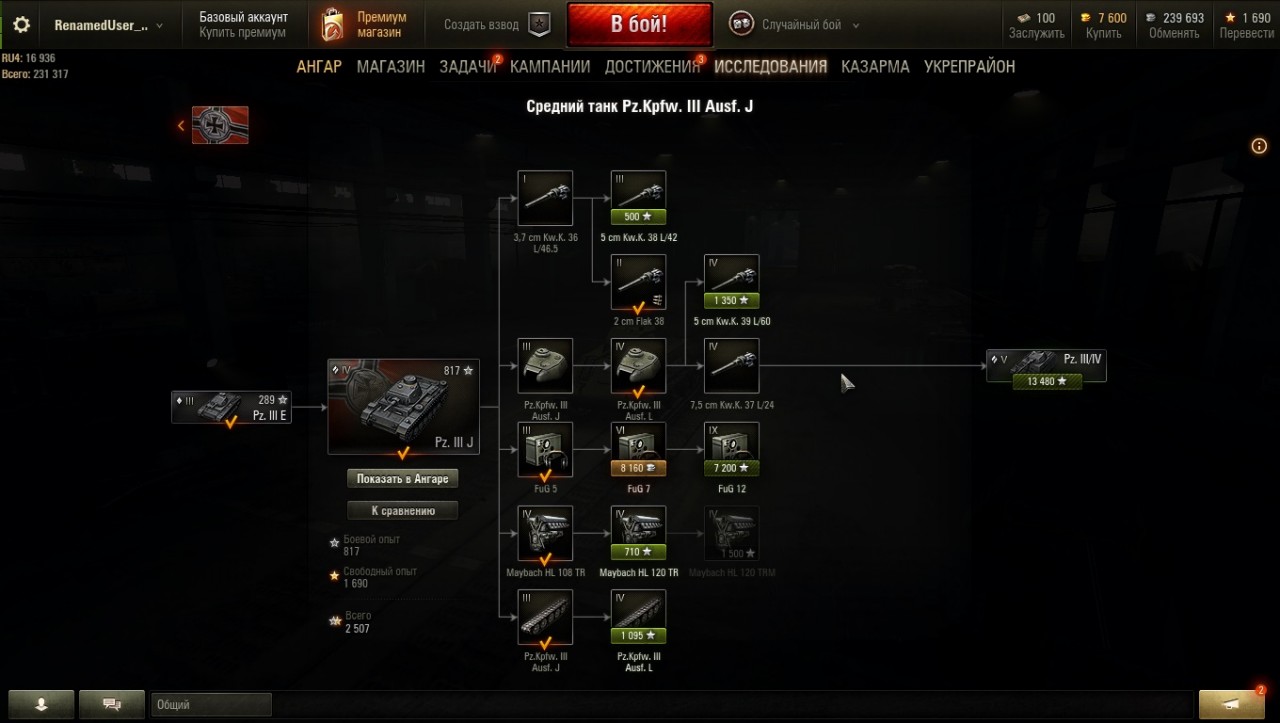Viewport: 1280px width, 723px height.
Task: Choose the FuG 7 radio module
Action: tap(638, 450)
